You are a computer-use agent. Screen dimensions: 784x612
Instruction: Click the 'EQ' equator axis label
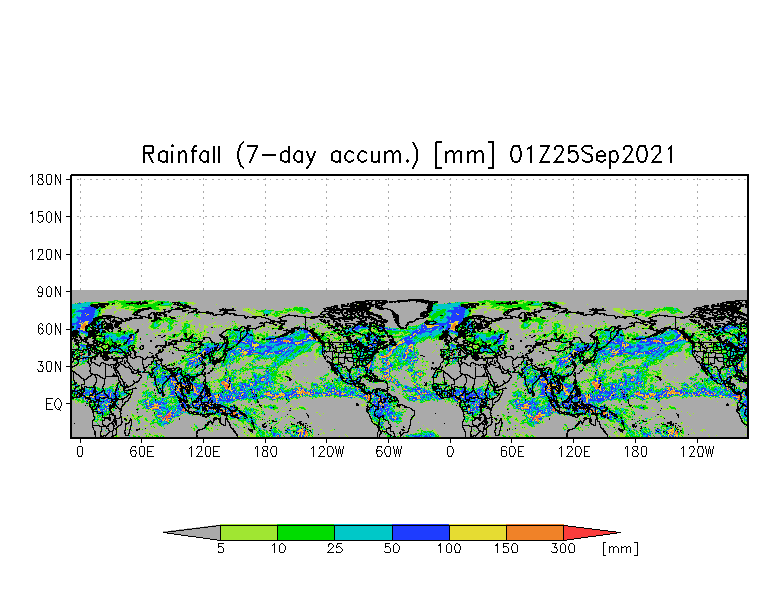54,404
